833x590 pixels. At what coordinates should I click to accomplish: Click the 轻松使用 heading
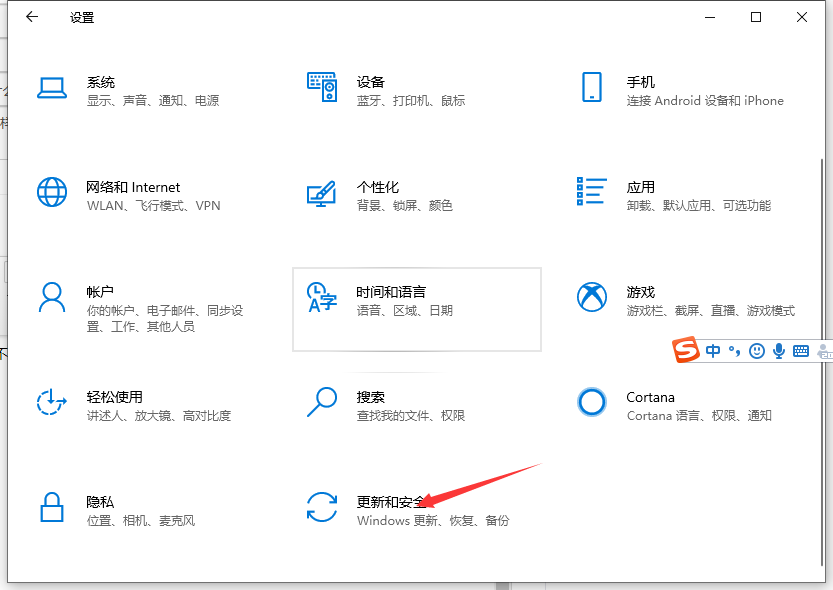tap(115, 397)
